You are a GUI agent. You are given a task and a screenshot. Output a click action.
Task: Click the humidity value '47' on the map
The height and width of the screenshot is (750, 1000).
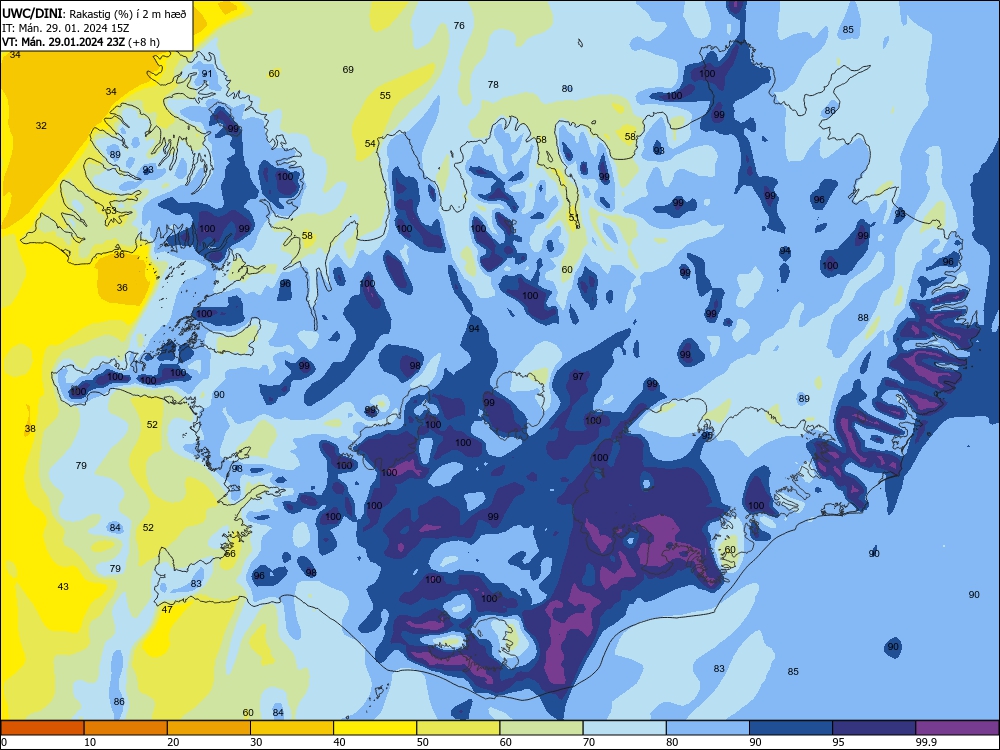(167, 610)
